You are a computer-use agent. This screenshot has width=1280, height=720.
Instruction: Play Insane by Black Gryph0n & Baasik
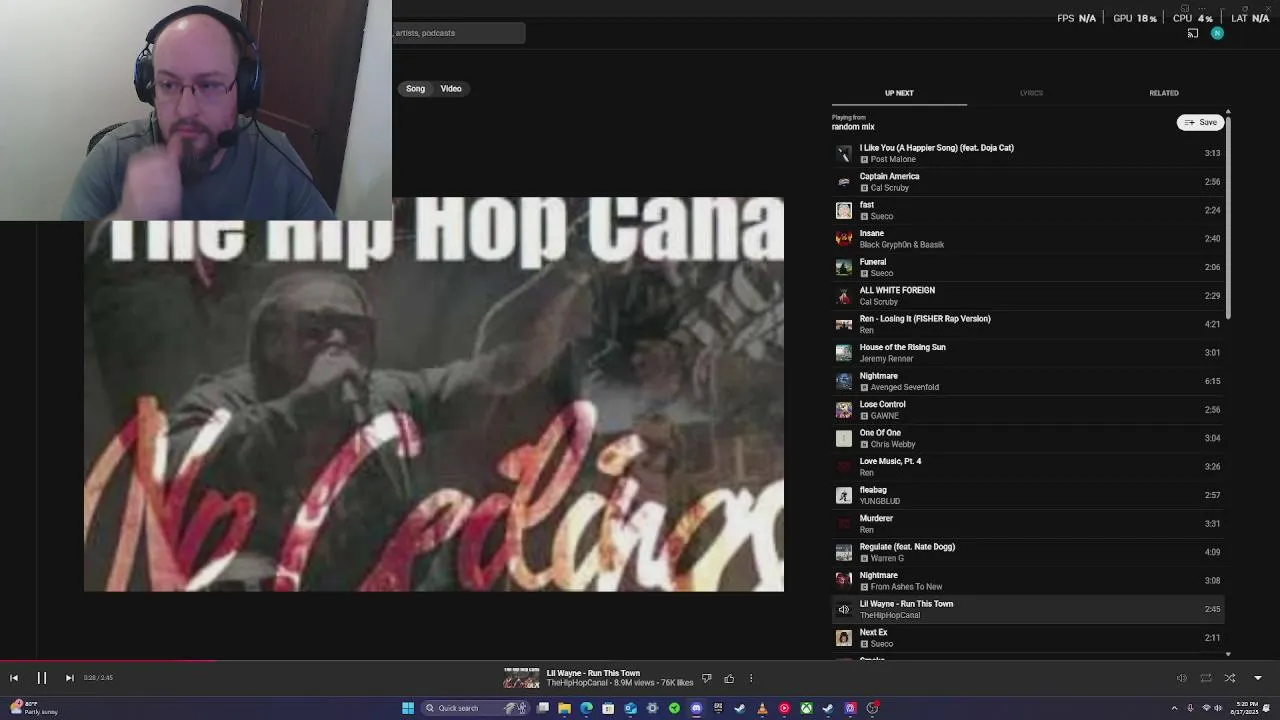click(x=1027, y=239)
